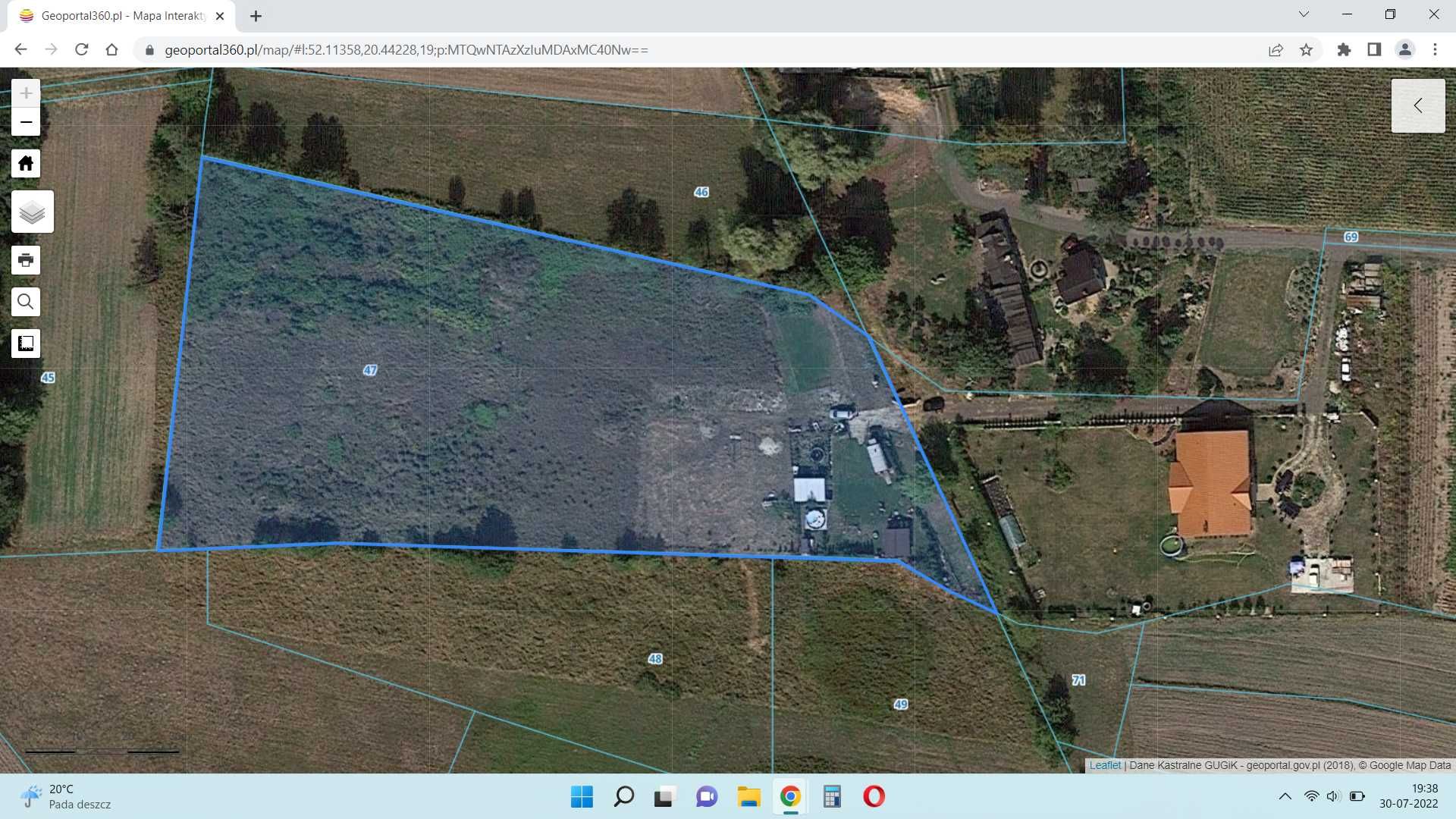Open the map search magnifier tool

[26, 302]
